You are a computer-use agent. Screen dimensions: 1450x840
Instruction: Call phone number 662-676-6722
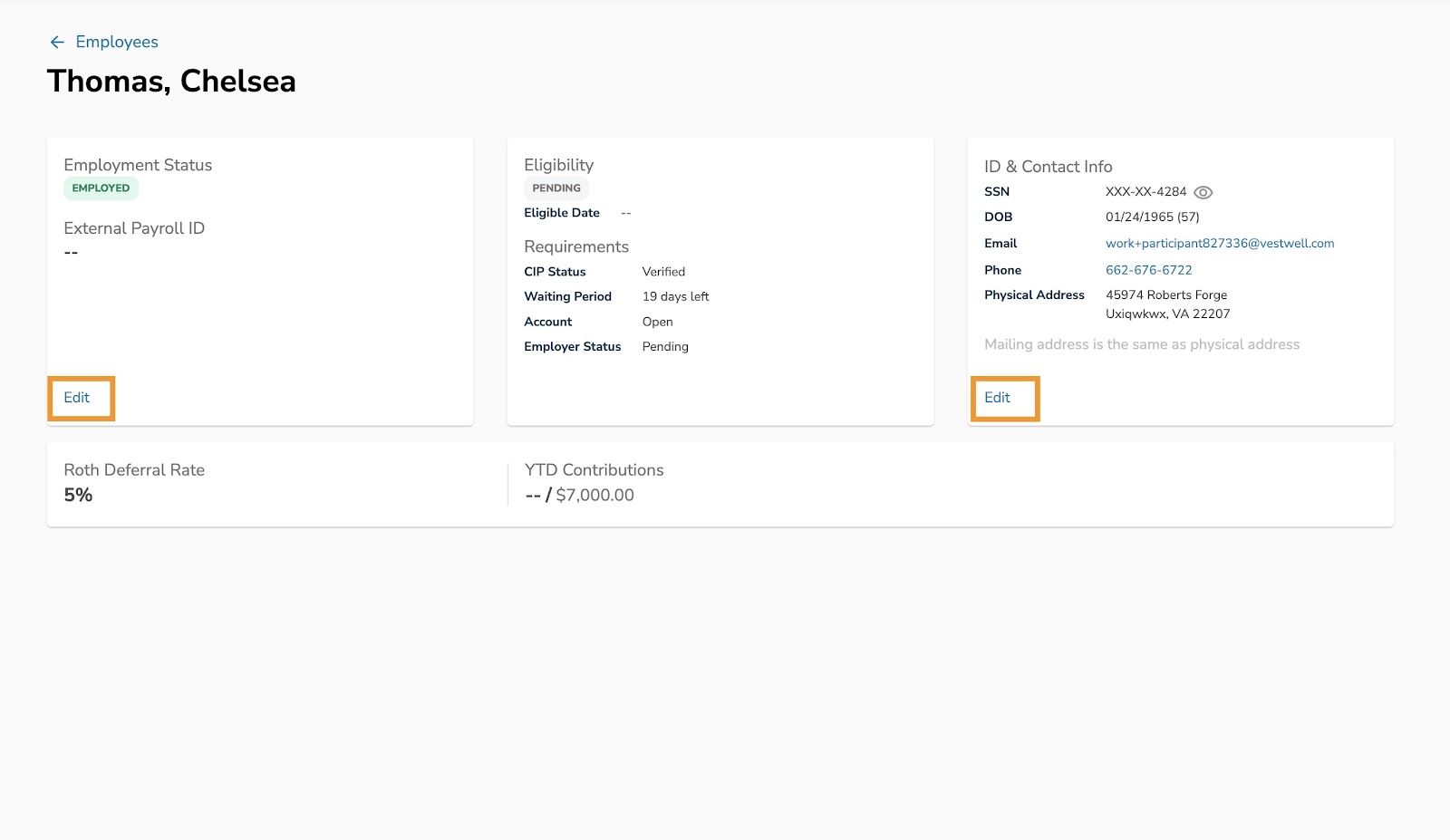click(x=1148, y=269)
